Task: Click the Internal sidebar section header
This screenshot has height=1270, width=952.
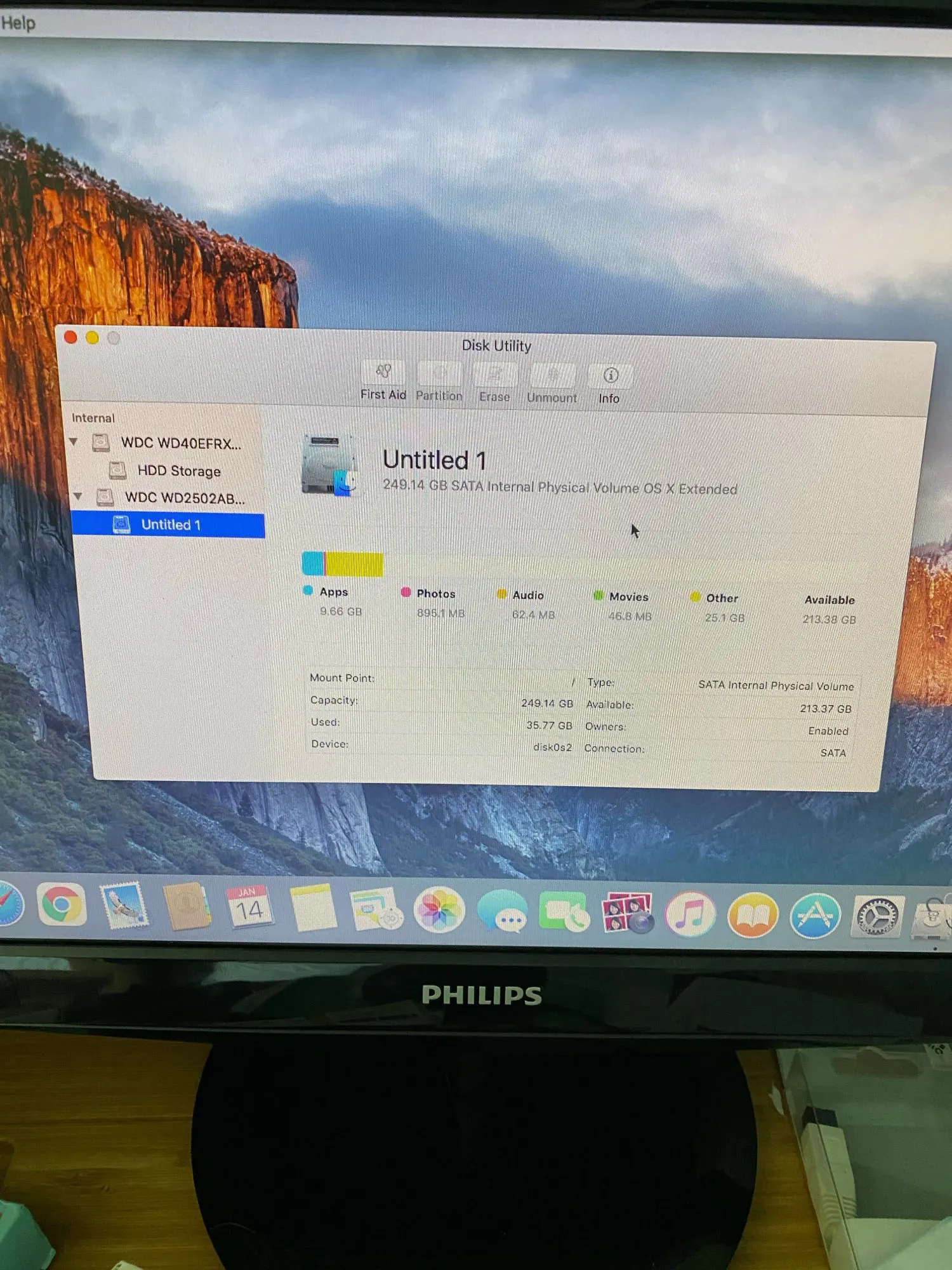Action: click(x=93, y=418)
